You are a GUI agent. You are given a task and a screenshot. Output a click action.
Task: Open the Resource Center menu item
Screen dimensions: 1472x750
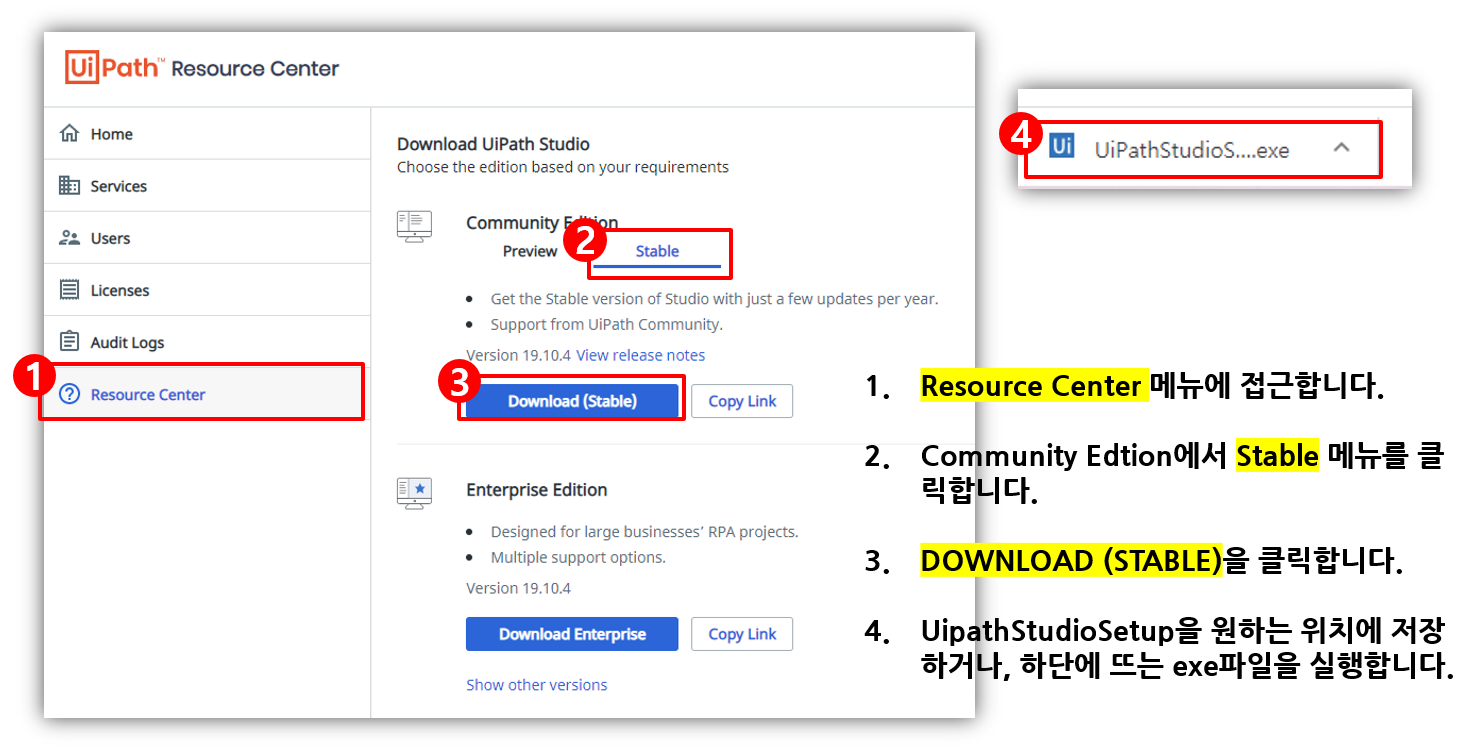coord(207,394)
